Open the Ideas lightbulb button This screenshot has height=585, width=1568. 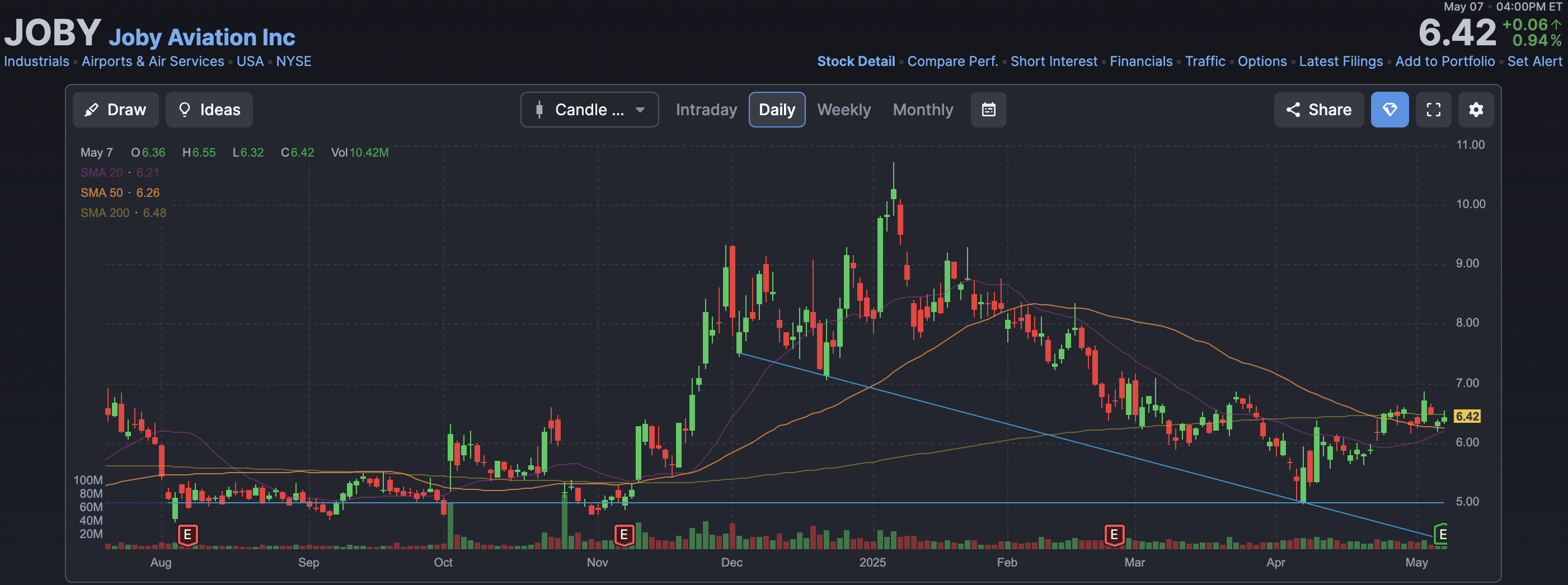[209, 110]
